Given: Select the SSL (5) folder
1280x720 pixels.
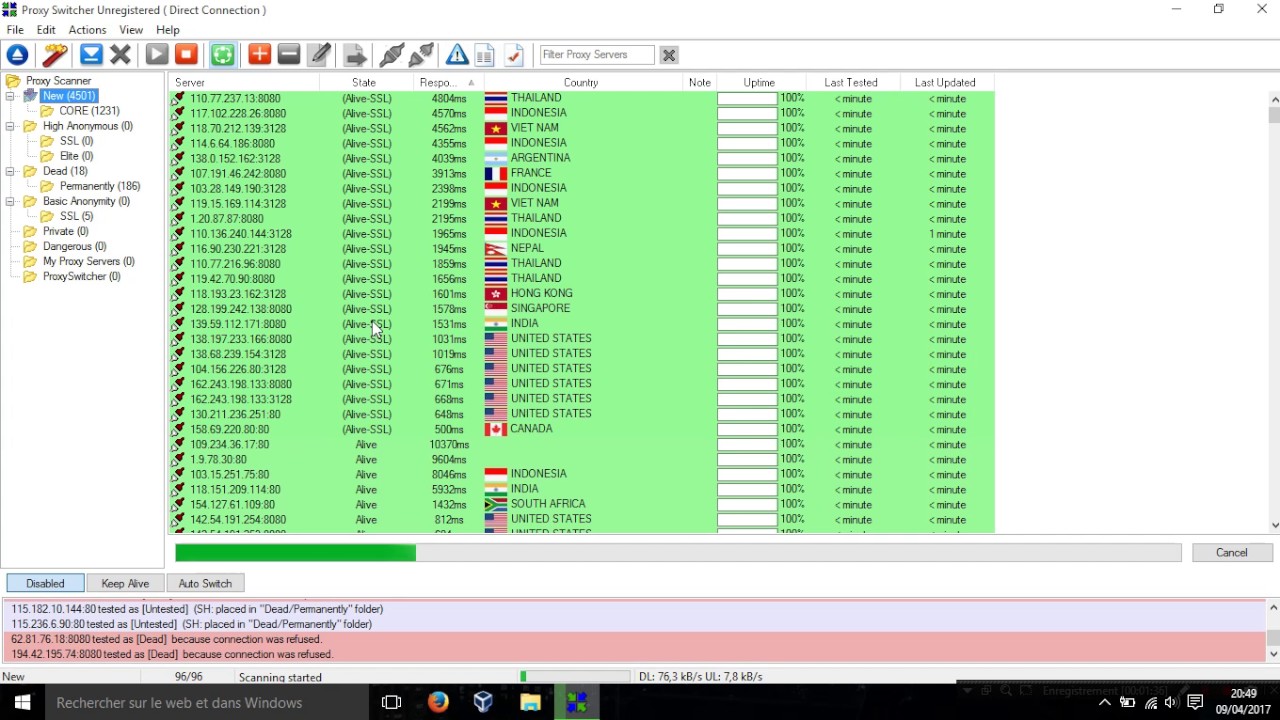Looking at the screenshot, I should (x=76, y=216).
